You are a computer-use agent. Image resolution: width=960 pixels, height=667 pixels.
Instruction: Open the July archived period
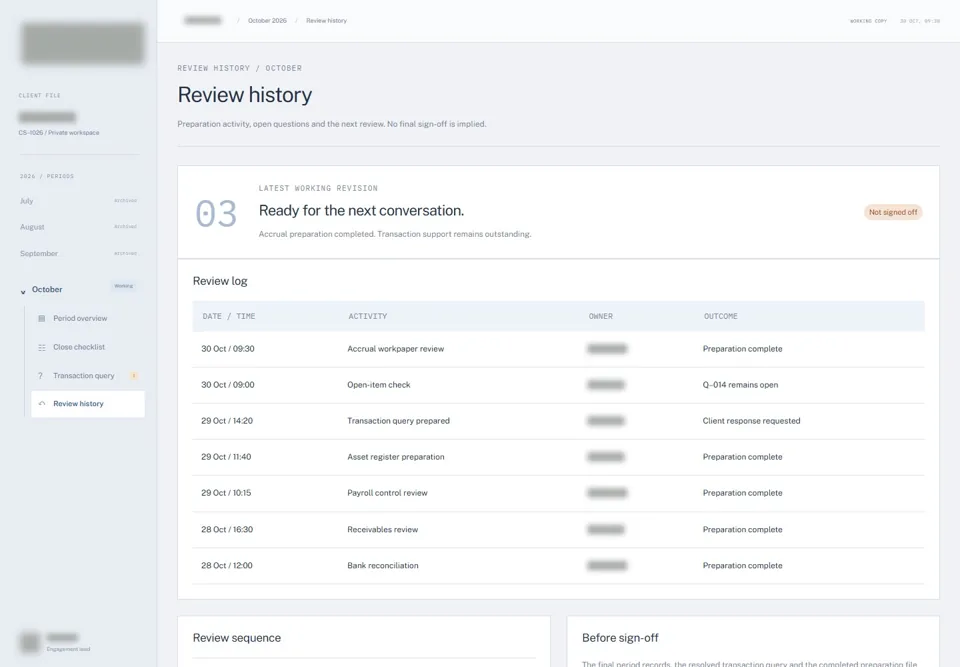78,201
